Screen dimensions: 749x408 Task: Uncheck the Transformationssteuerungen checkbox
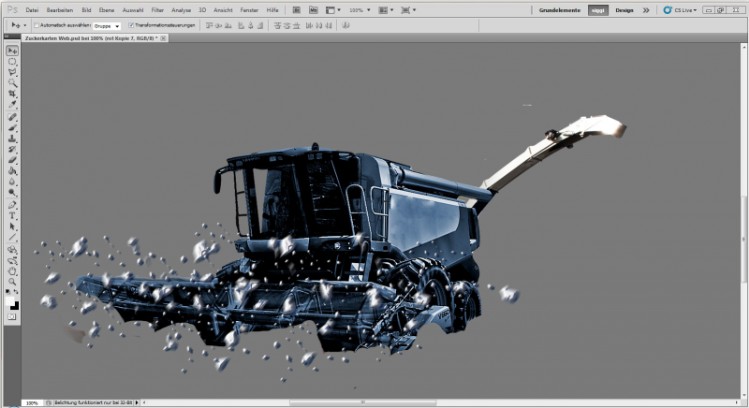pos(131,25)
